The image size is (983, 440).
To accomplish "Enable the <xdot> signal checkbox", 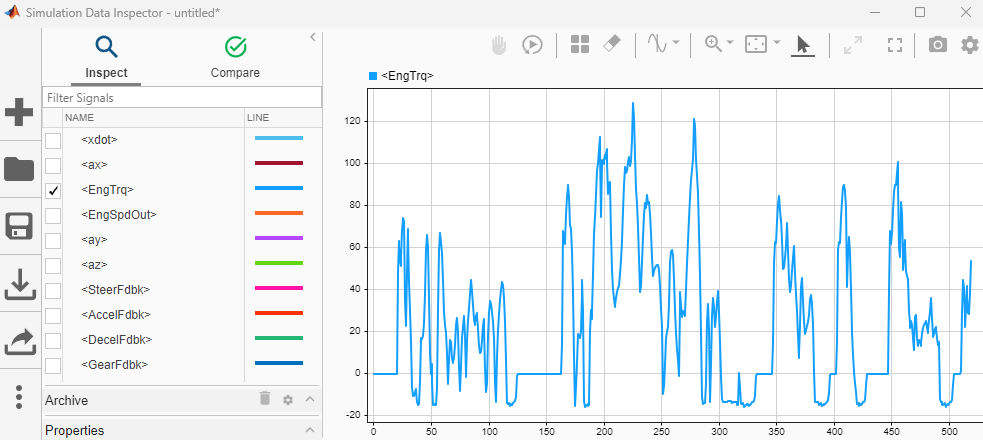I will point(53,140).
